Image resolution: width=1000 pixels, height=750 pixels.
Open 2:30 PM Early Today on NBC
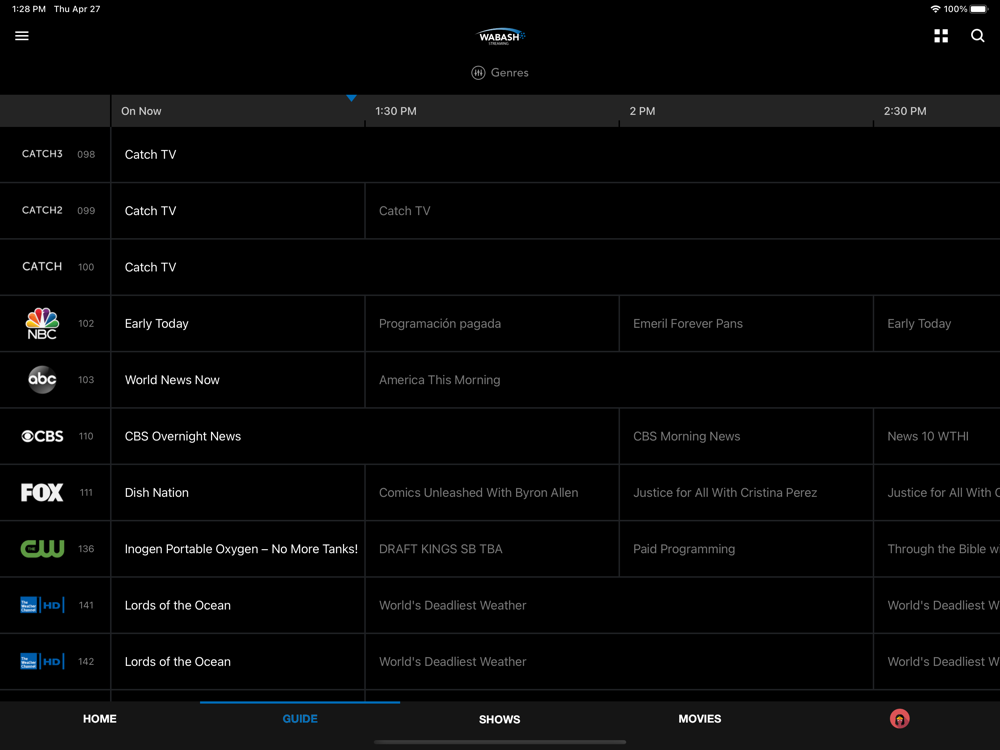pos(937,323)
